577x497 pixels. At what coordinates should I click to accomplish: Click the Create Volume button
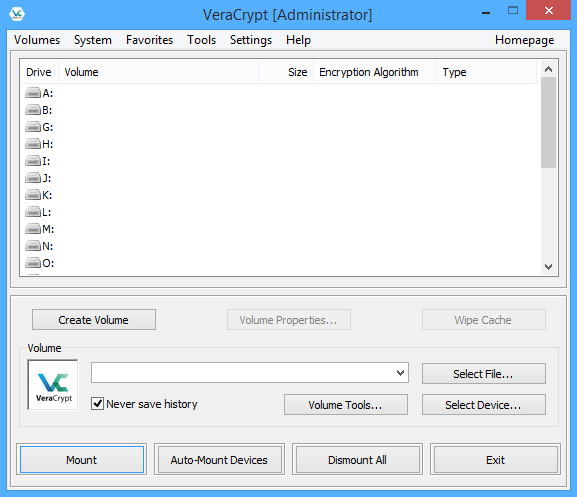[x=94, y=320]
